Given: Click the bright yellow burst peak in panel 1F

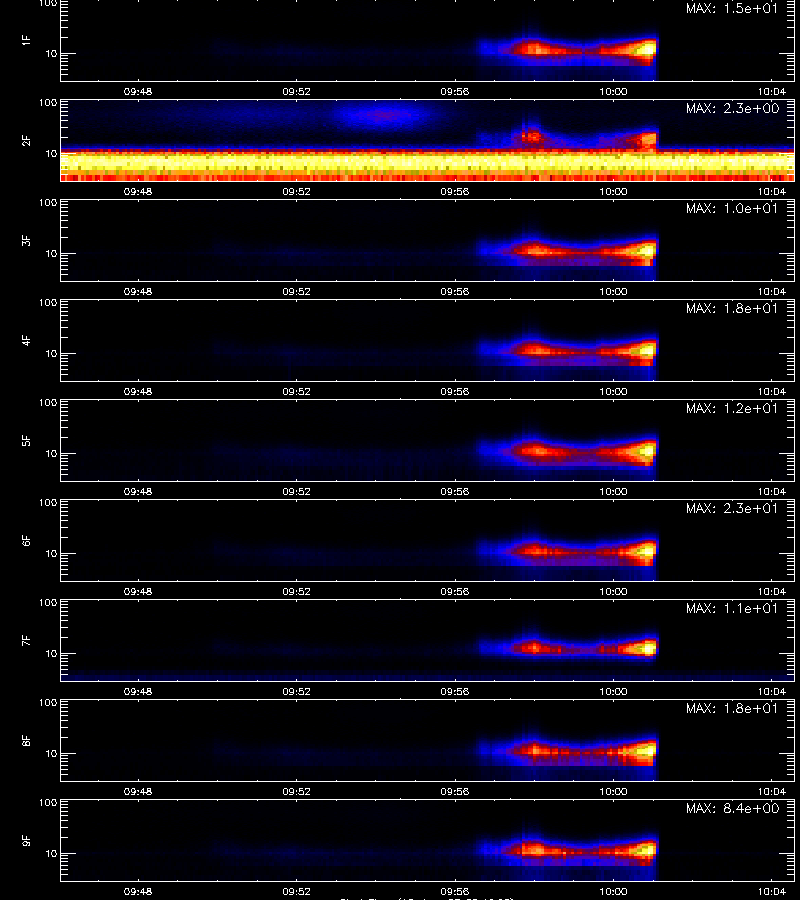Looking at the screenshot, I should coord(646,49).
